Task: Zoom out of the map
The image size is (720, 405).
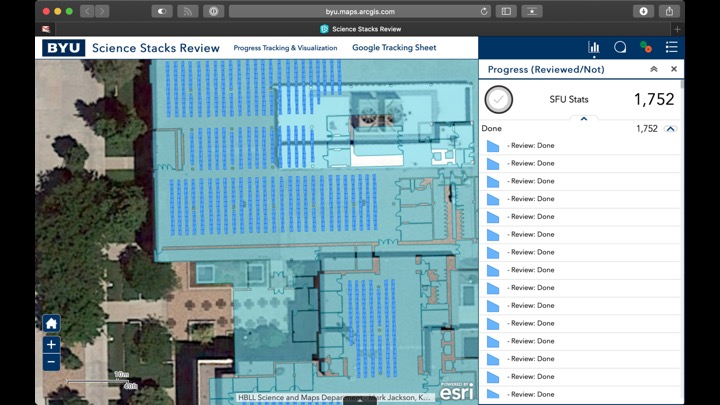Action: (51, 362)
